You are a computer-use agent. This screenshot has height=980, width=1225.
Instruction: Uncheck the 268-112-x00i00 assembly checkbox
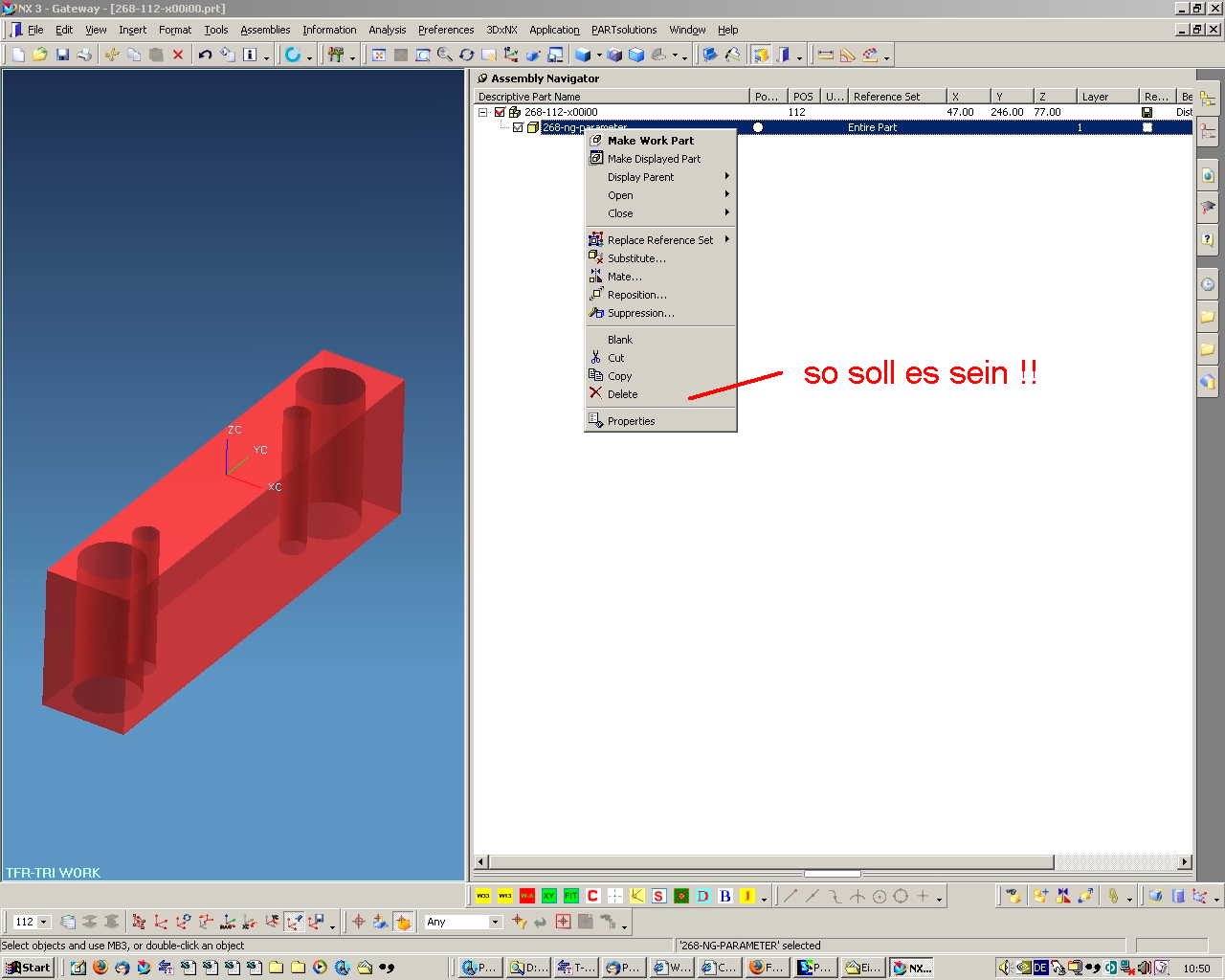[x=500, y=112]
